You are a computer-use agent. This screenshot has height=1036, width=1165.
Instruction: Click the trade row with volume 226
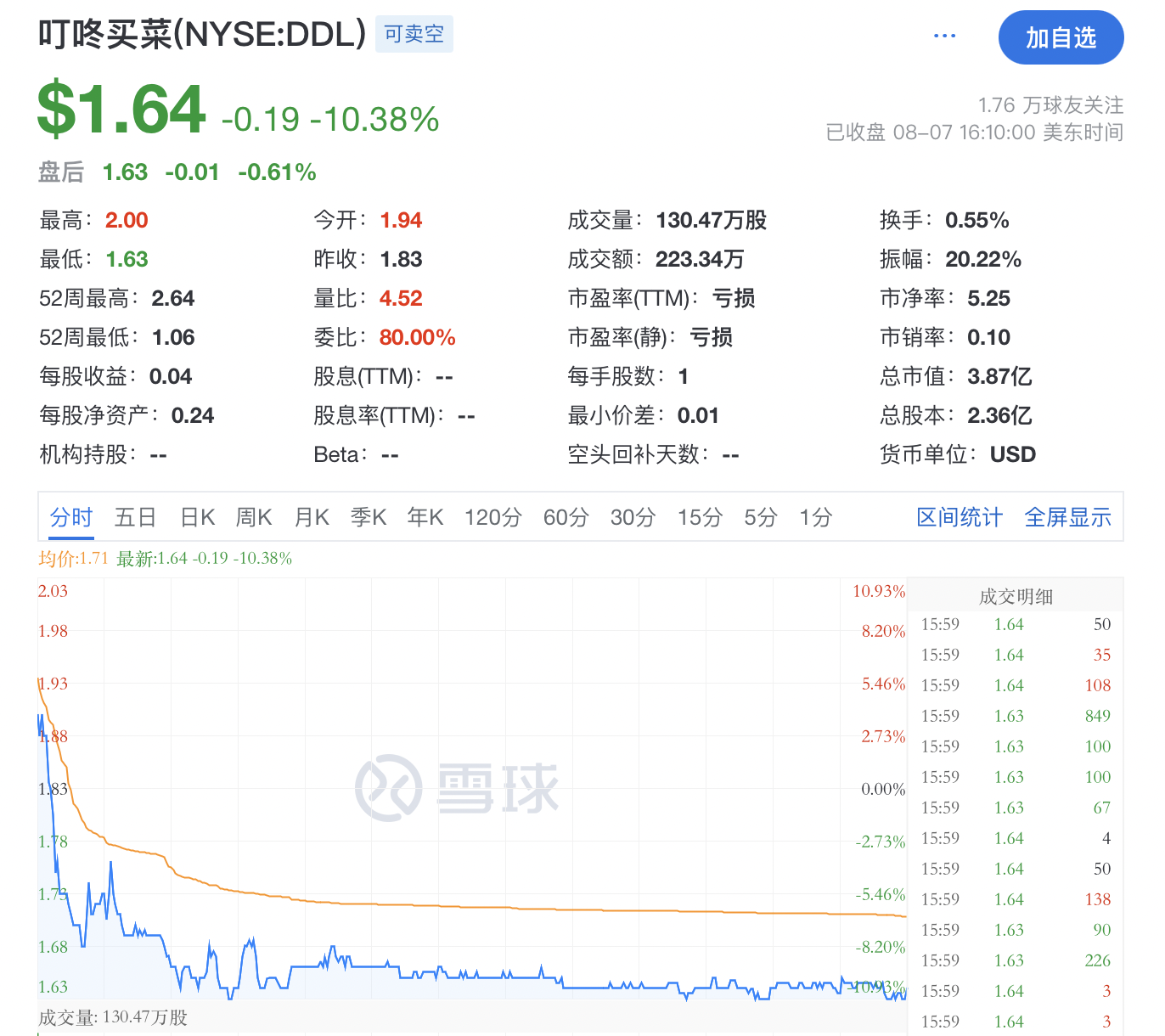[1016, 960]
